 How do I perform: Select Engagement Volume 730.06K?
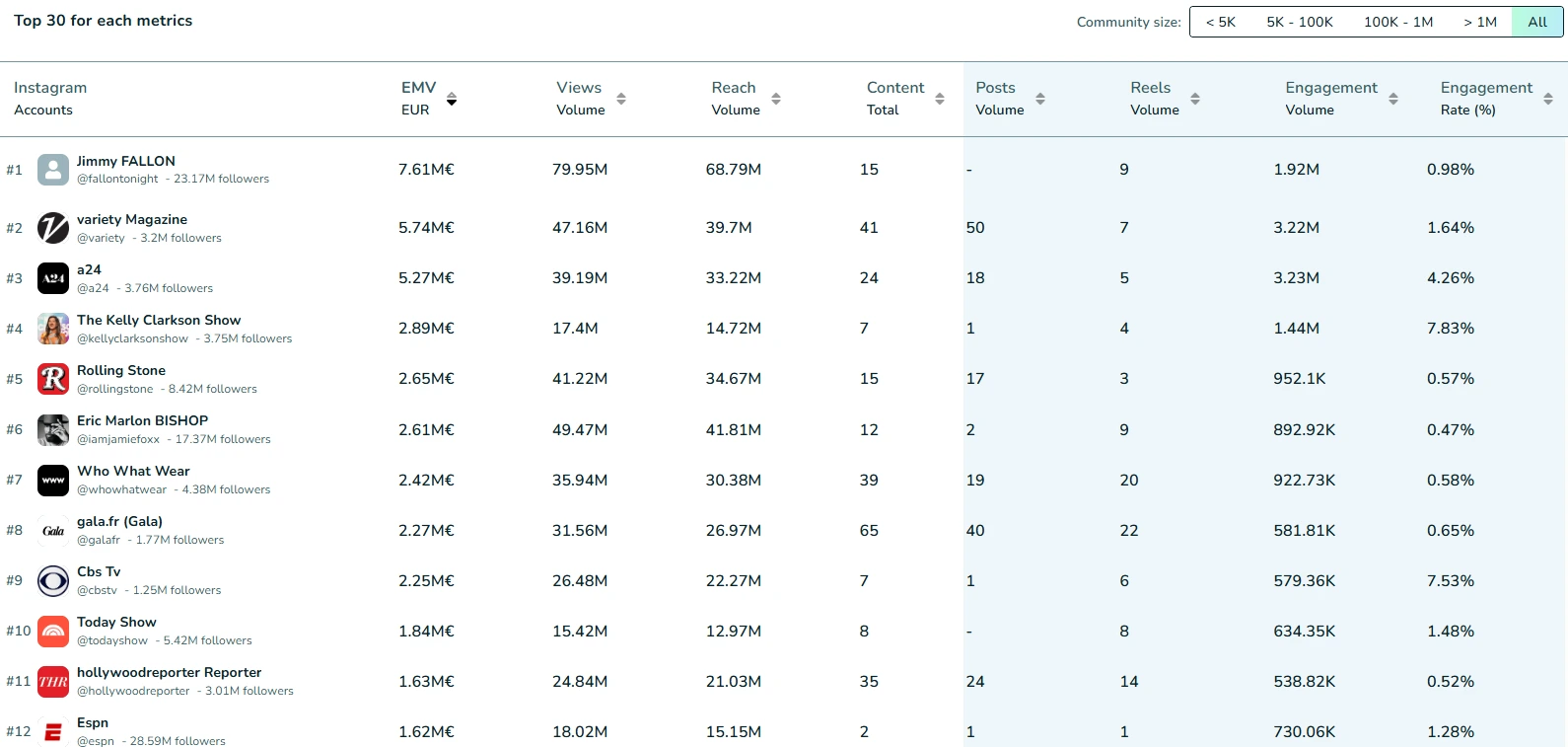click(x=1305, y=732)
